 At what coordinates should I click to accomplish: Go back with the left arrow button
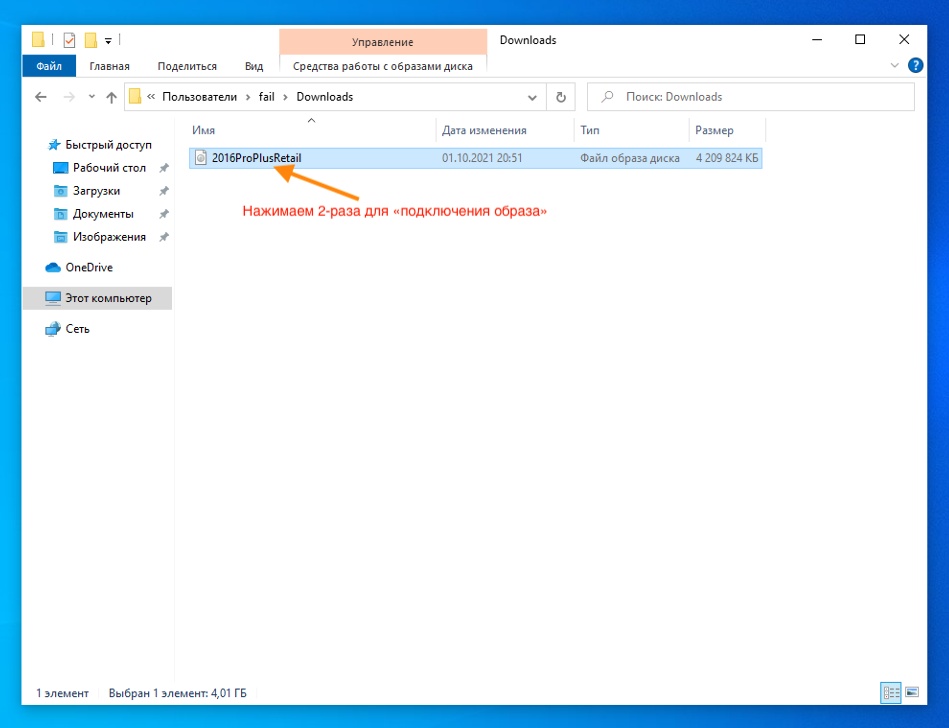point(41,97)
